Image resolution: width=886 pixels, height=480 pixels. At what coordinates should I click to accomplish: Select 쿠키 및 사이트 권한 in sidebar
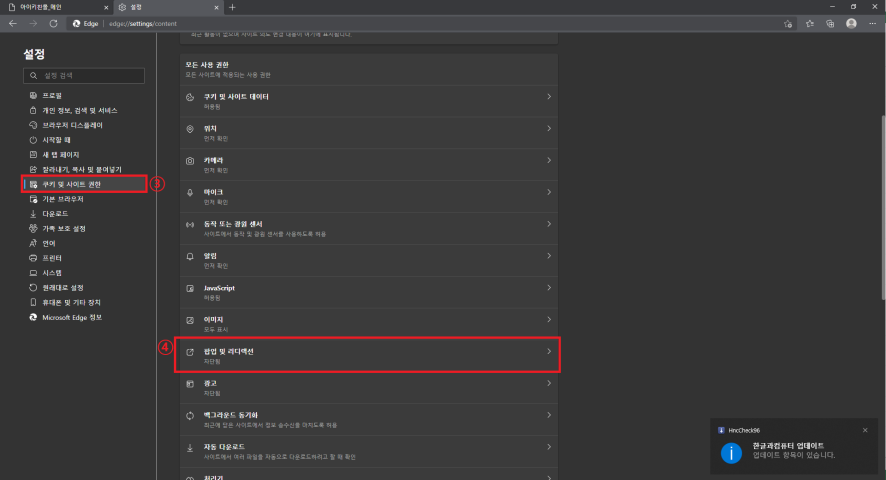[x=85, y=185]
